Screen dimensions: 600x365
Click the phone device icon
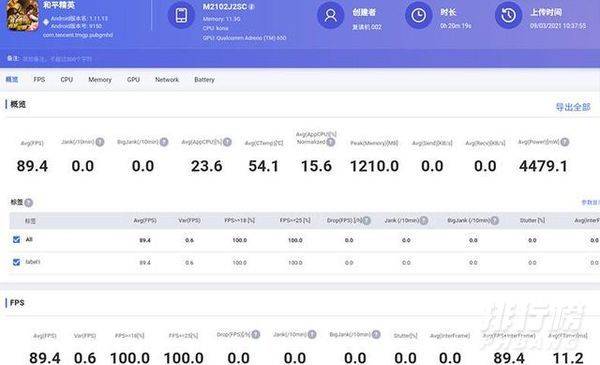[x=181, y=15]
